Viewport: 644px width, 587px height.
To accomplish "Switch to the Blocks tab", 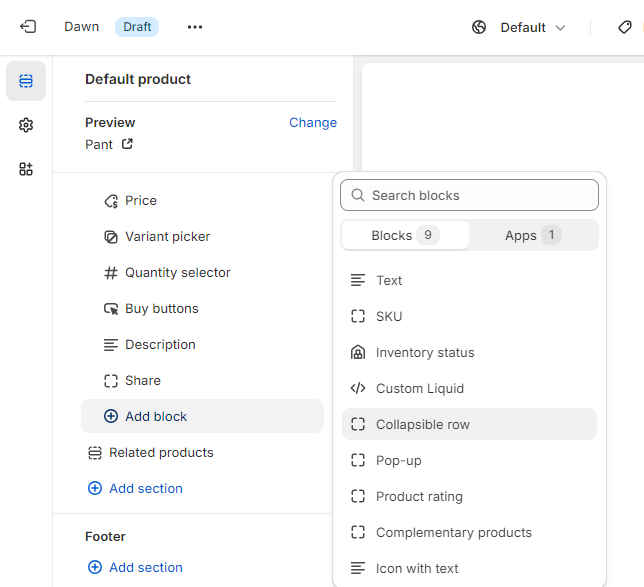I will 405,235.
